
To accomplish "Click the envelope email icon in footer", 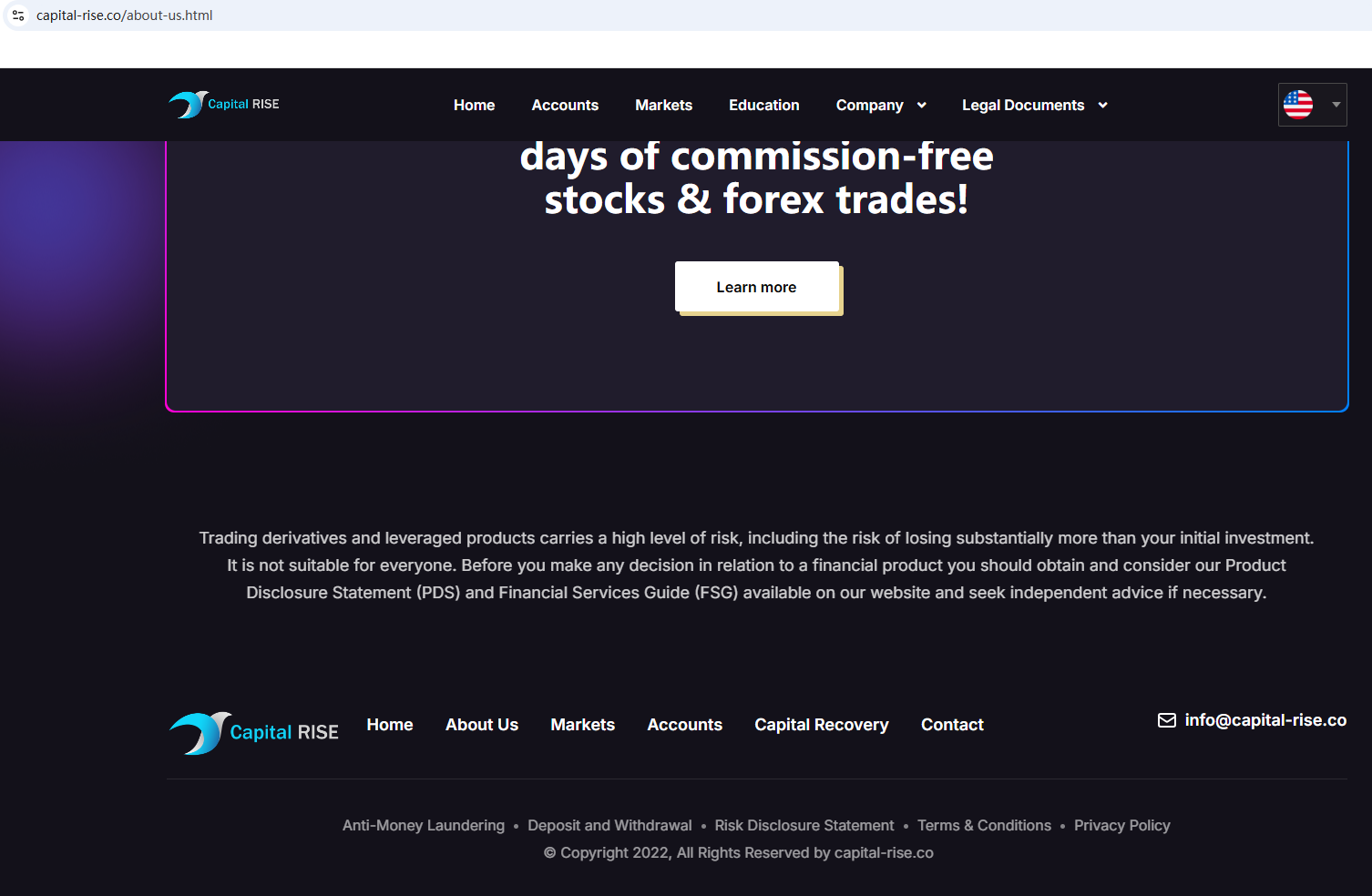I will [1166, 720].
